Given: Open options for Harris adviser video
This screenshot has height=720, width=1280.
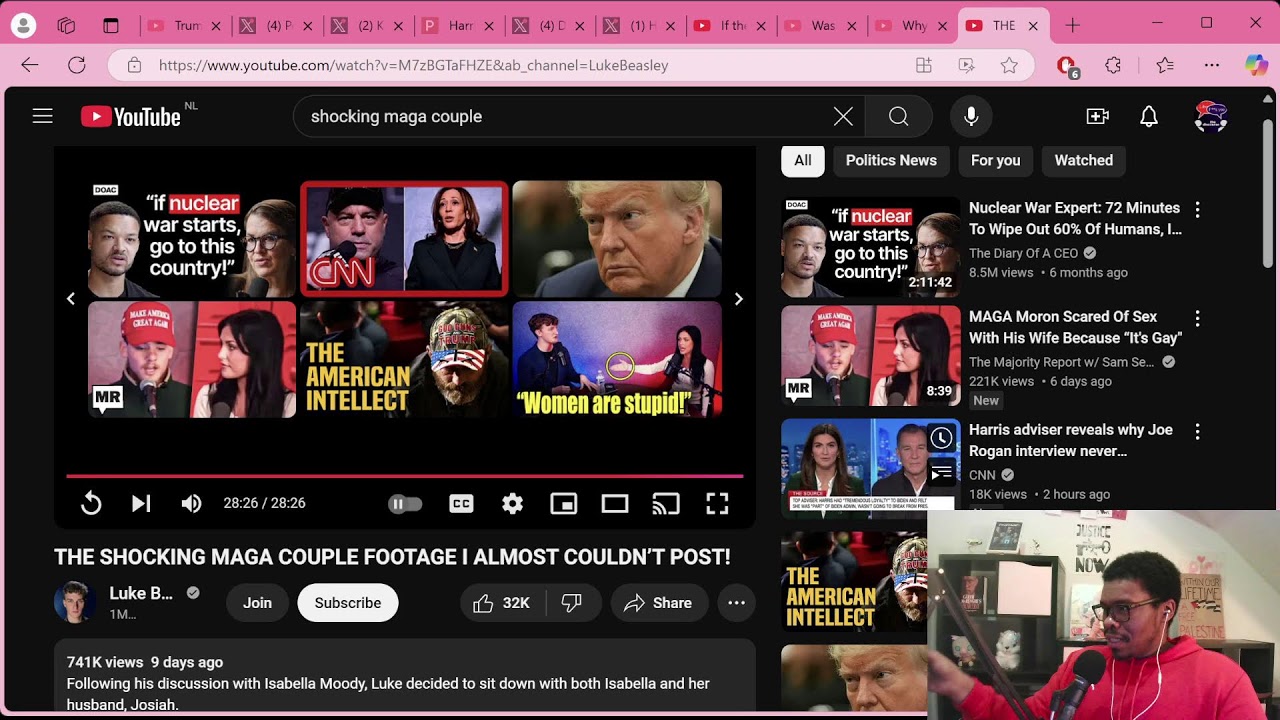Looking at the screenshot, I should point(1197,431).
